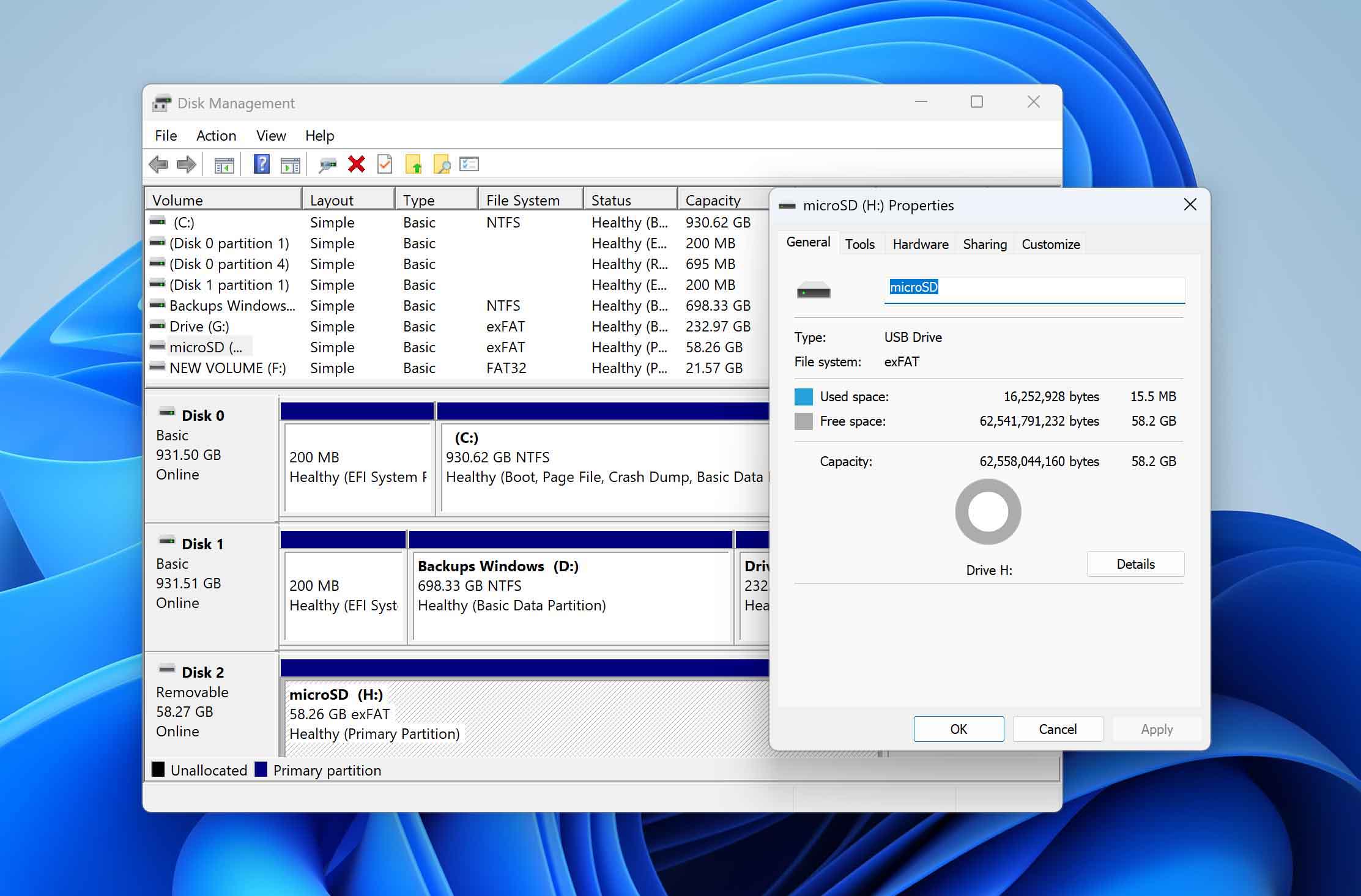Sort by the File System column header

coord(531,200)
